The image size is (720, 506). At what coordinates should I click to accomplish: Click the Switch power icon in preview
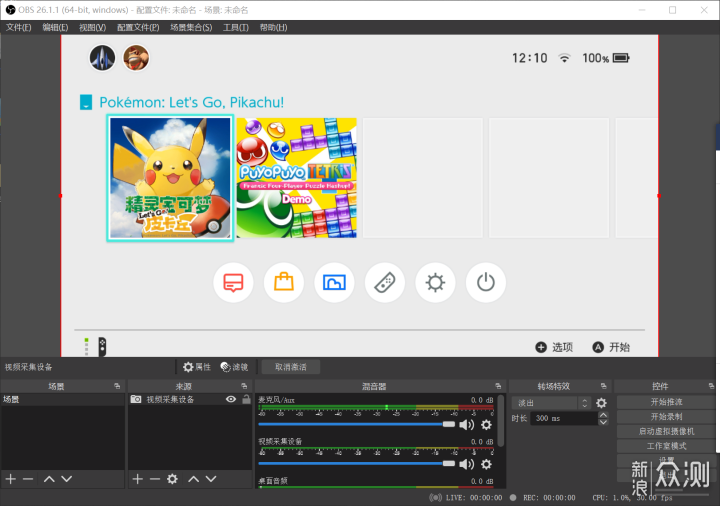coord(486,282)
